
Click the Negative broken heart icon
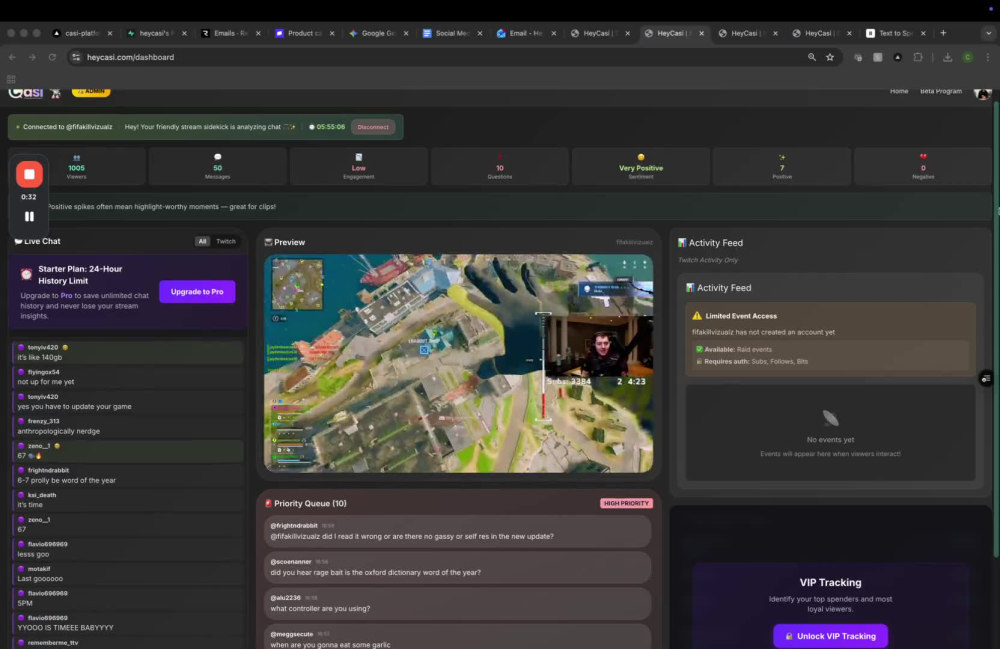923,157
